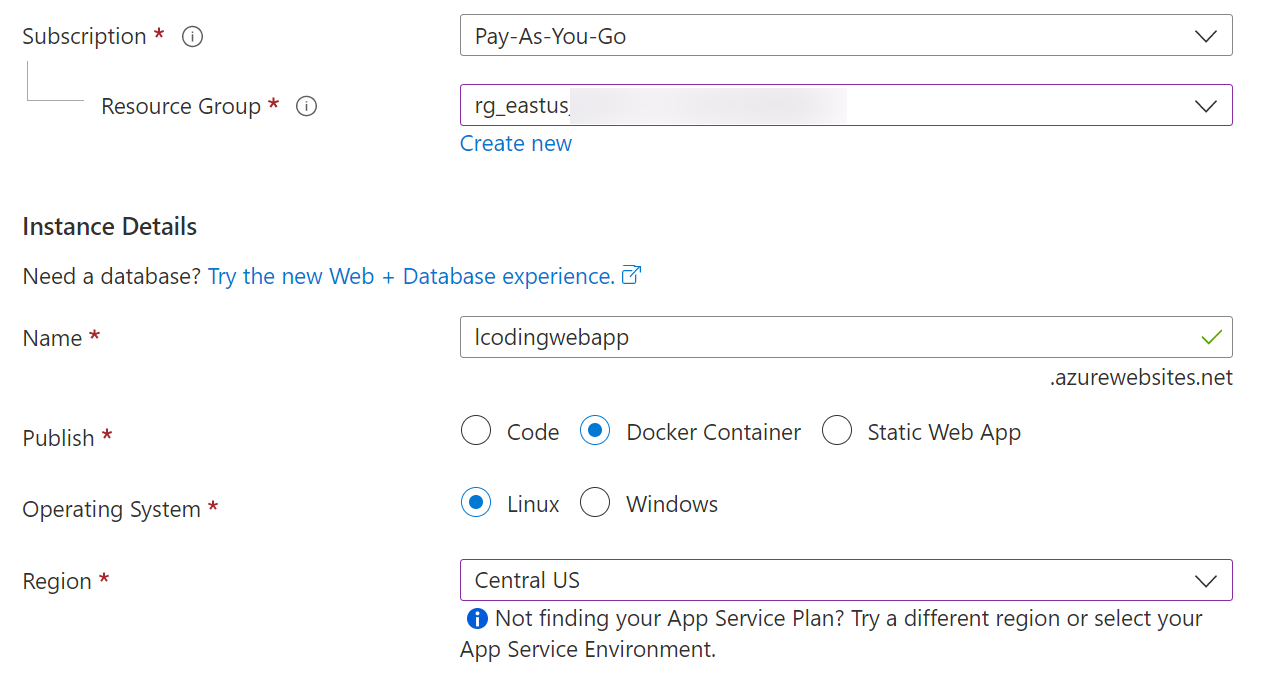The width and height of the screenshot is (1266, 682).
Task: Click the Create new link
Action: coord(516,143)
